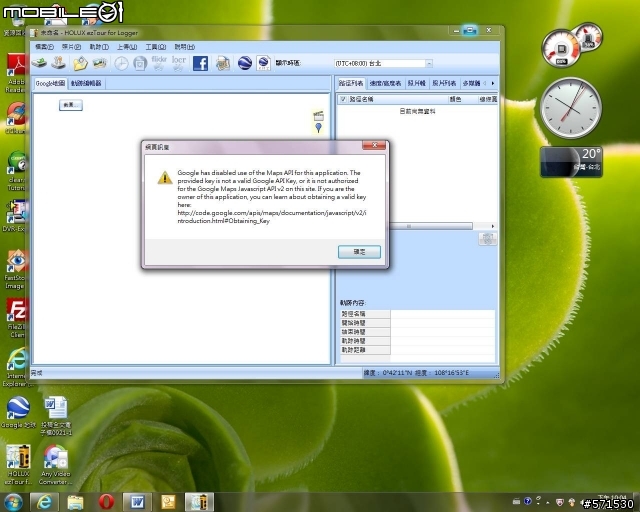Toggle the select-all checkbox in track list header
Viewport: 640px width, 512px height.
click(343, 99)
